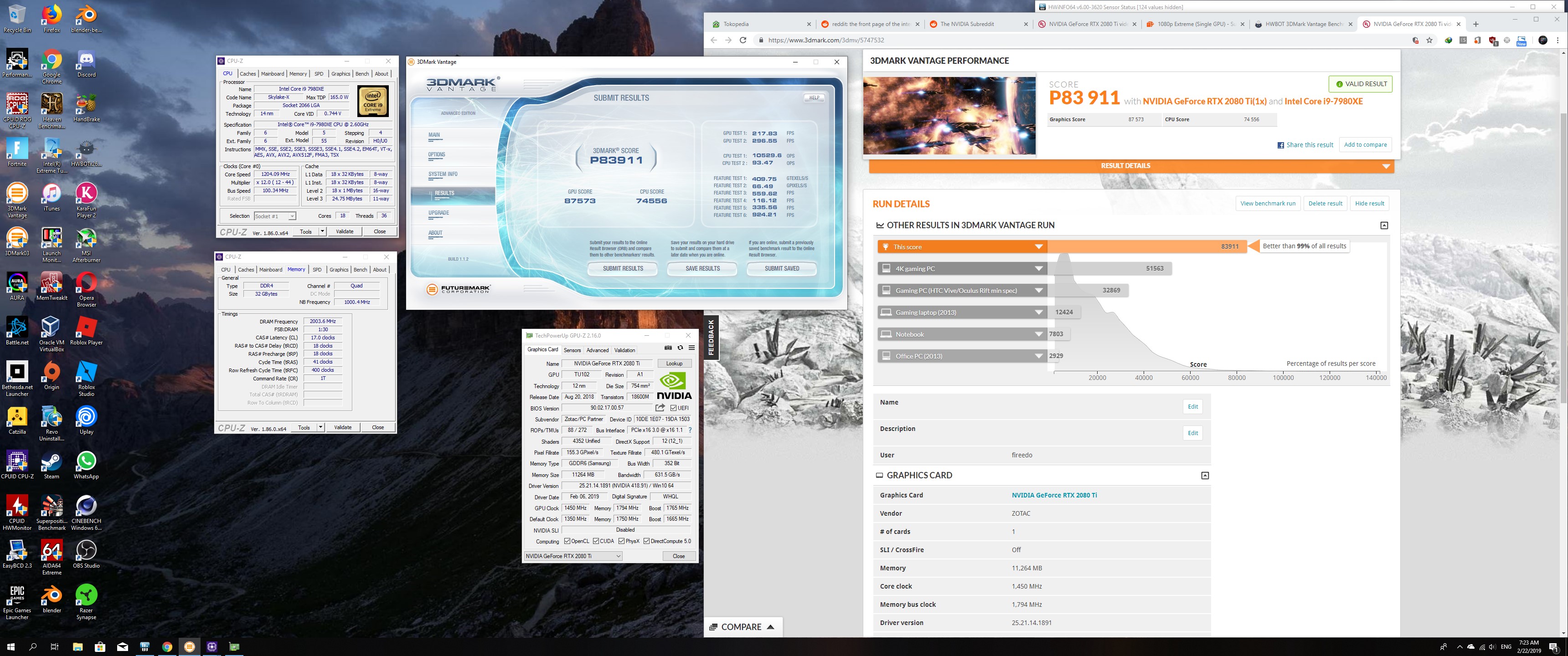Switch to the Sensors tab in GPU-Z
Screen dimensions: 1568x656
coord(572,350)
